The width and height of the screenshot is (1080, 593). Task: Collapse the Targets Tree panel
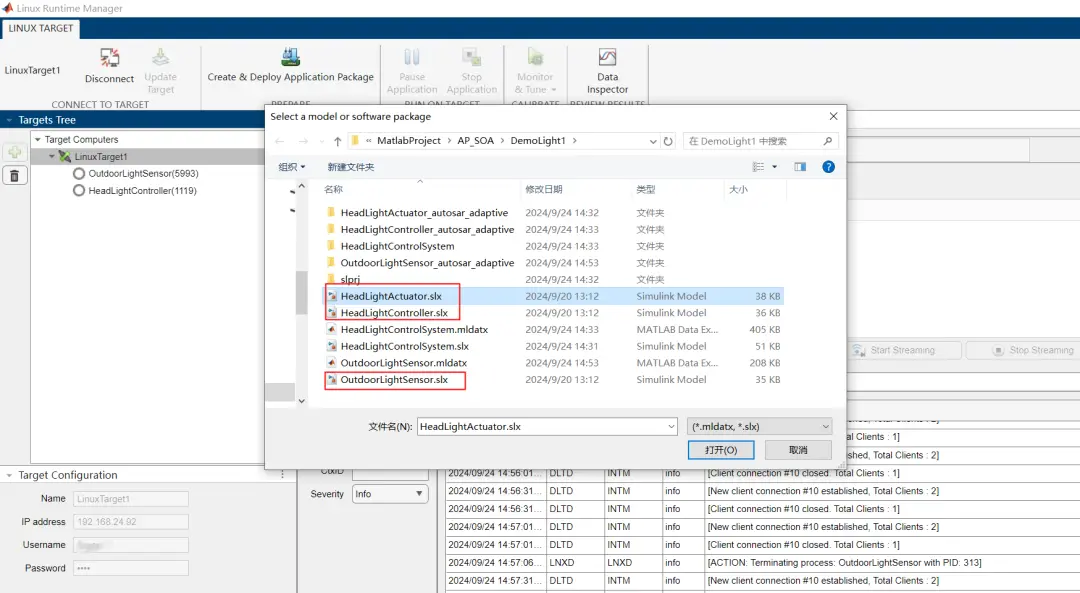pyautogui.click(x=9, y=120)
